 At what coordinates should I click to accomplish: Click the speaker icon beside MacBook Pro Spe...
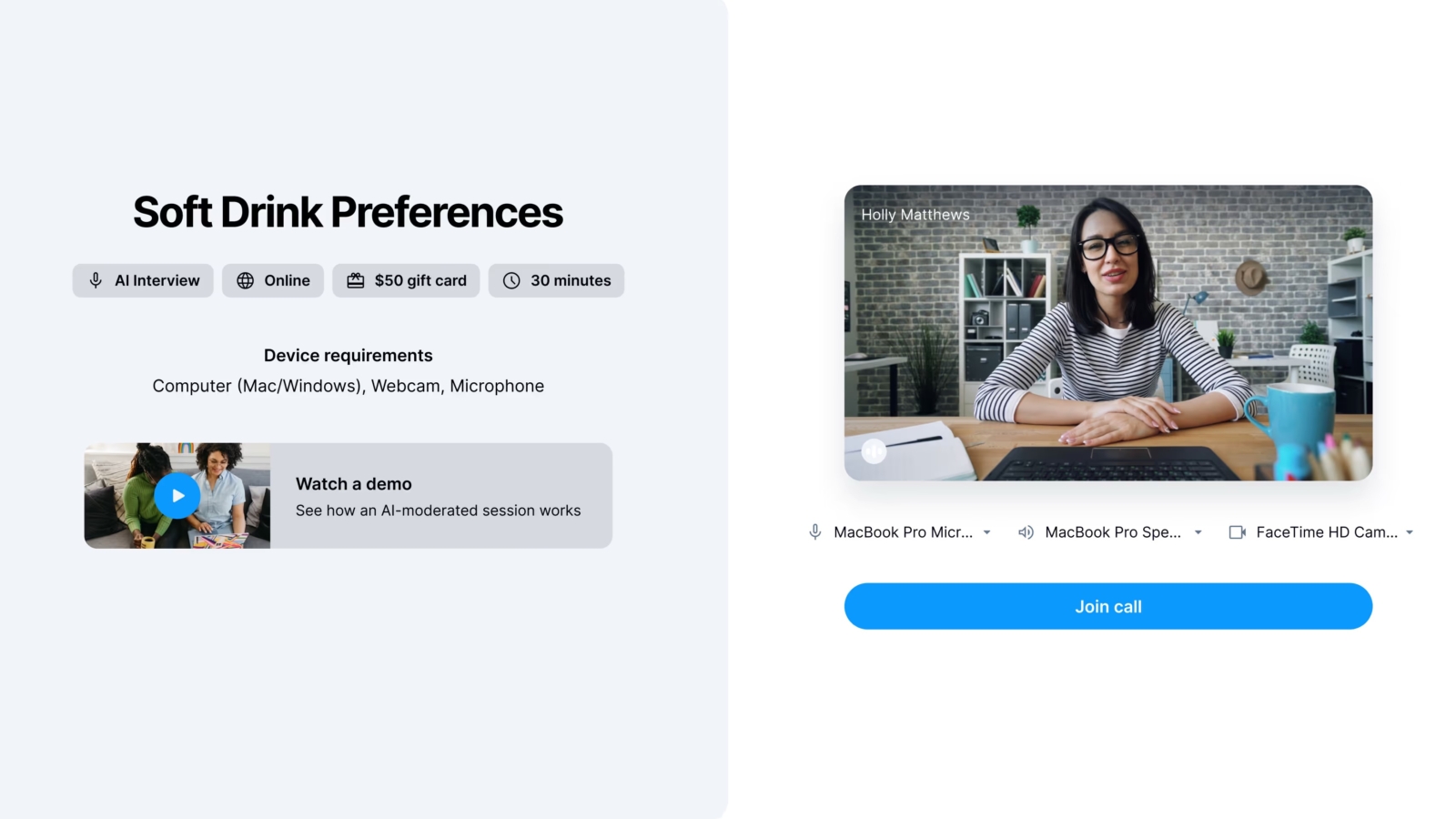(x=1026, y=532)
